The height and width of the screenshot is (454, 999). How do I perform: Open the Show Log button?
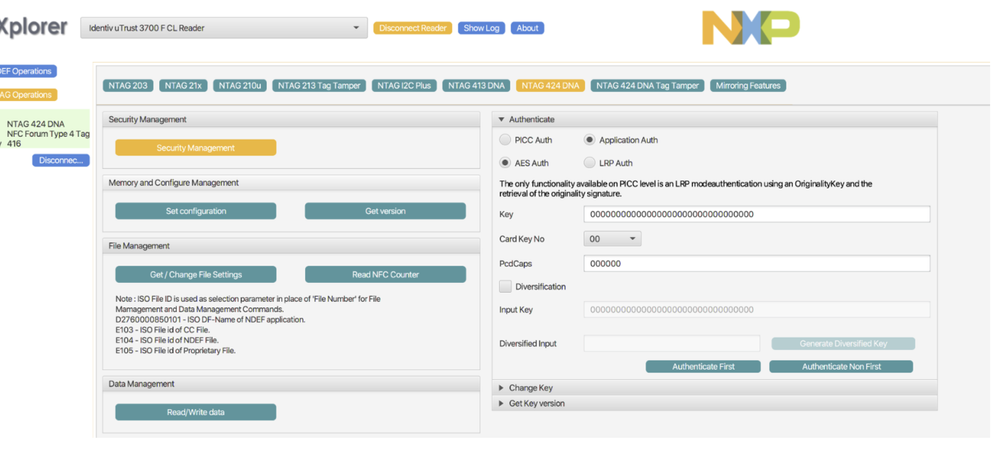(482, 28)
